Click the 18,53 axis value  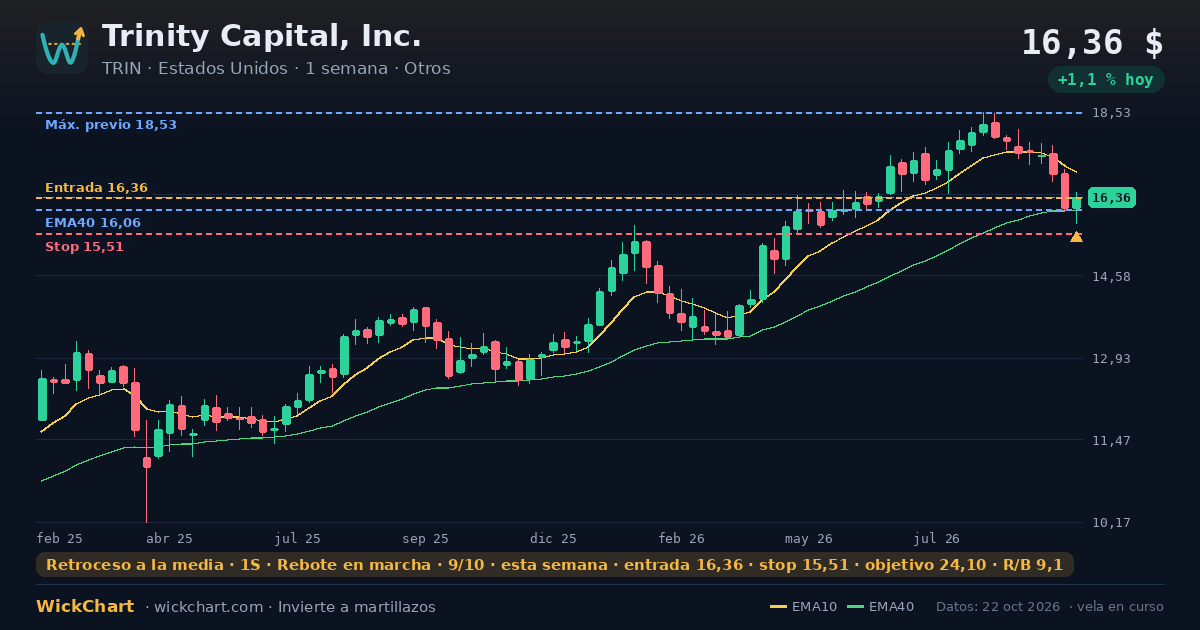1110,113
